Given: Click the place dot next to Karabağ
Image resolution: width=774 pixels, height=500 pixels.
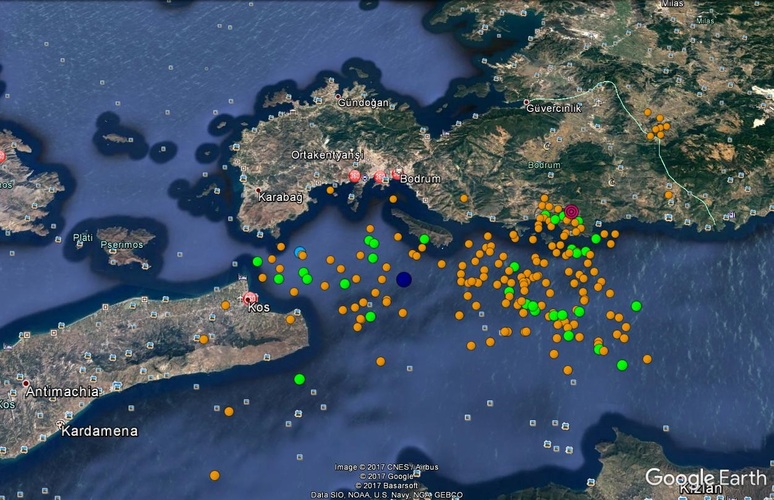Looking at the screenshot, I should pos(258,190).
